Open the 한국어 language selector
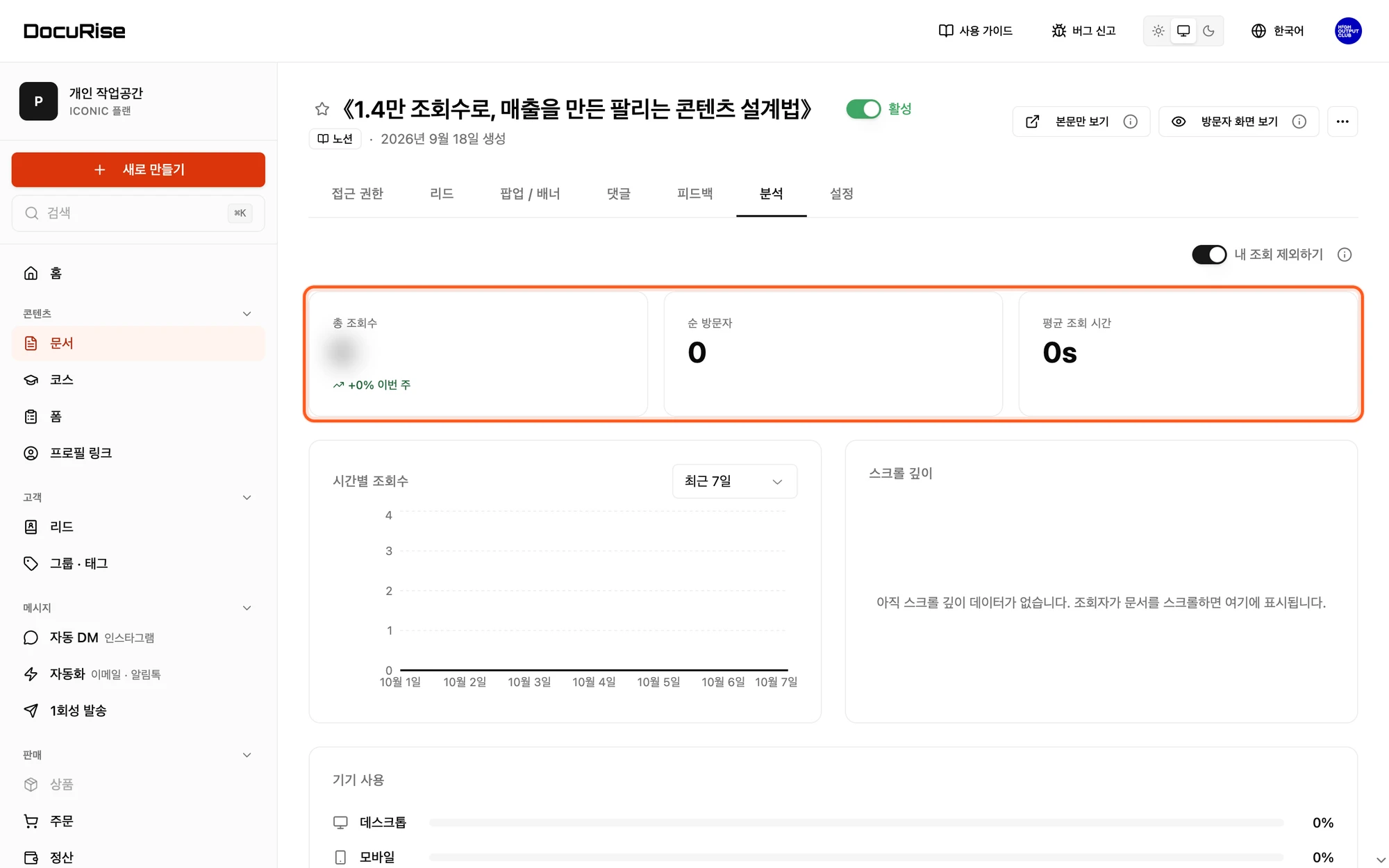This screenshot has width=1389, height=868. (x=1277, y=31)
